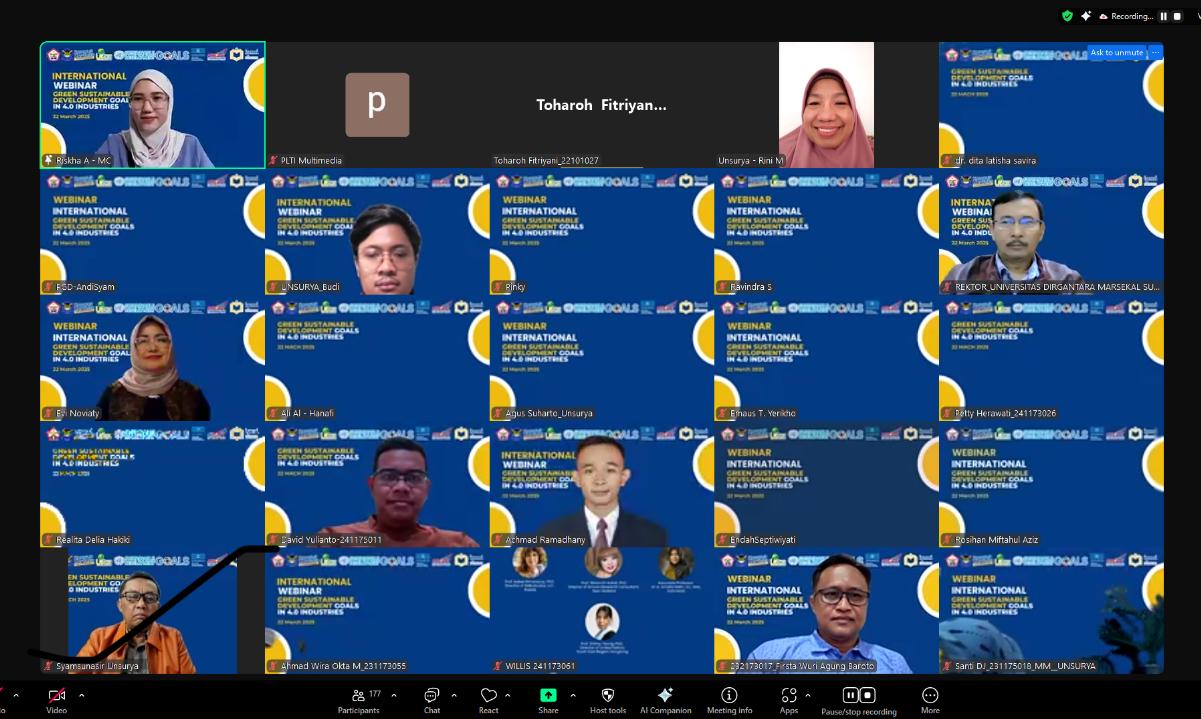Open the Apps menu icon
The image size is (1201, 719).
(x=789, y=696)
